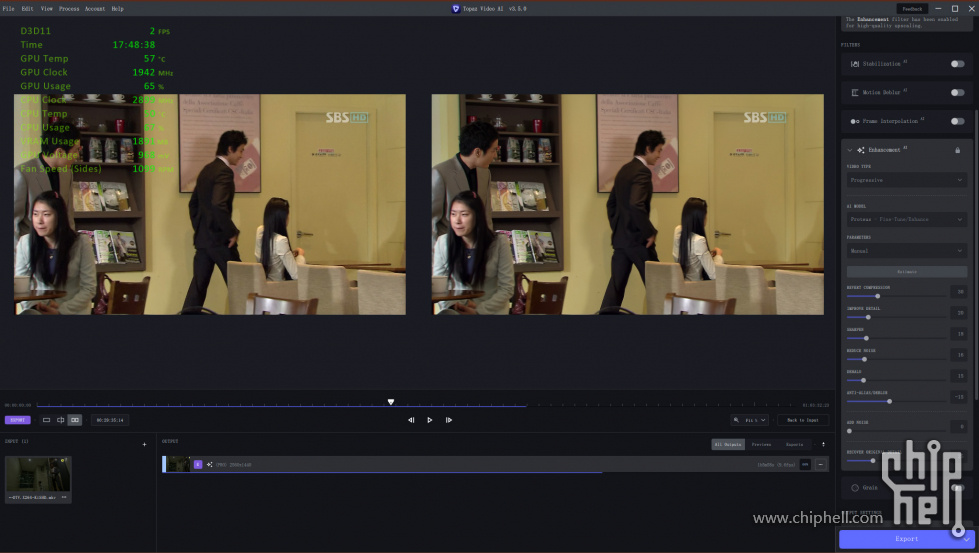Open the Video Type Progressive dropdown

(x=907, y=180)
